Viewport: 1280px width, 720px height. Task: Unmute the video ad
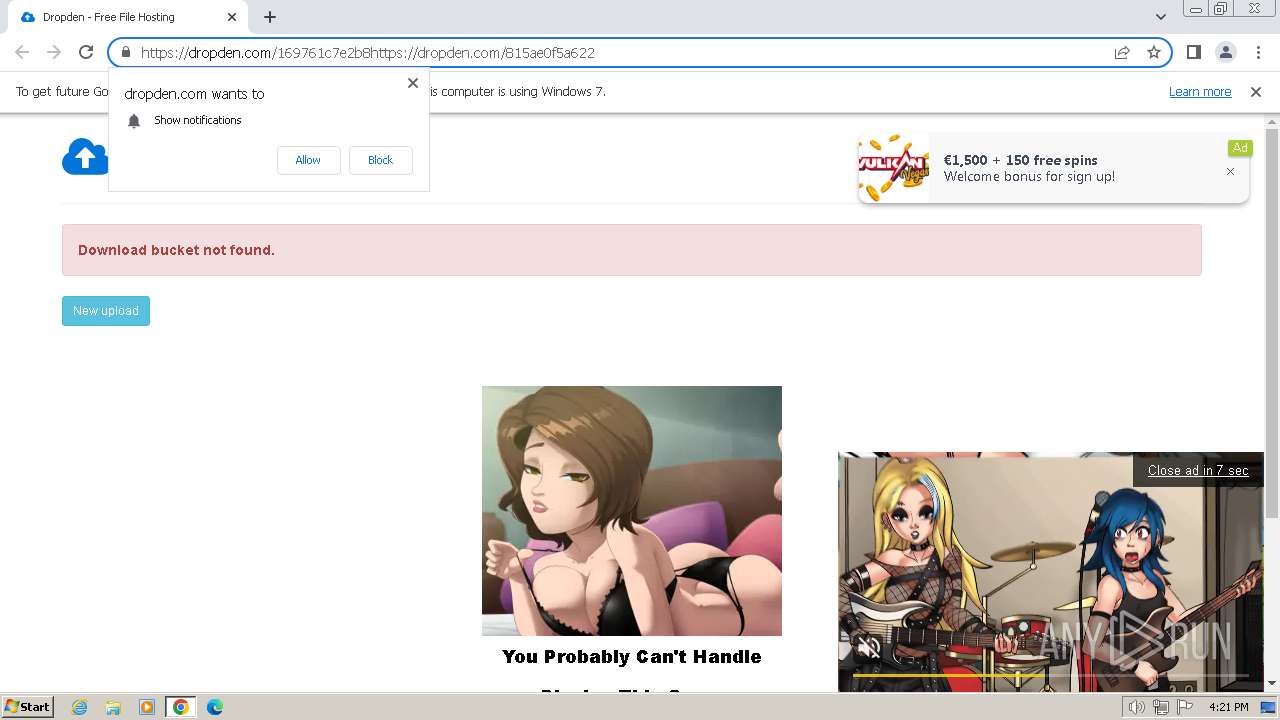[869, 648]
